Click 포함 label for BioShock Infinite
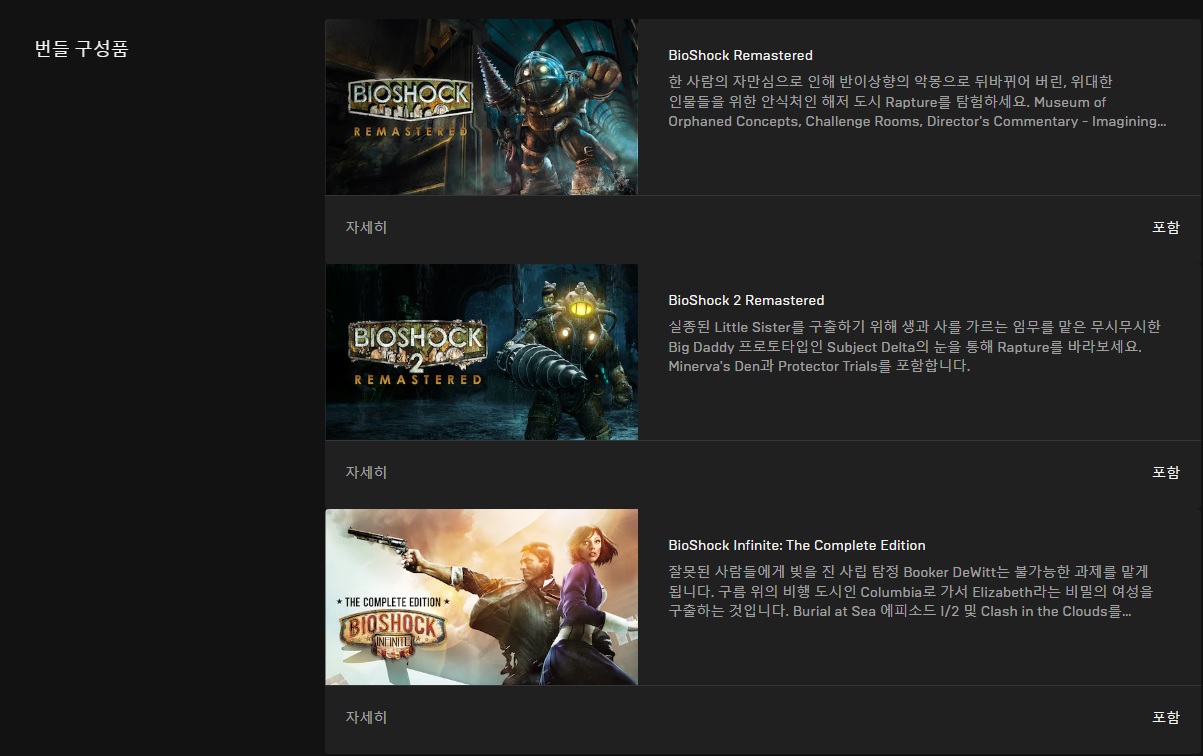1203x756 pixels. pos(1166,717)
